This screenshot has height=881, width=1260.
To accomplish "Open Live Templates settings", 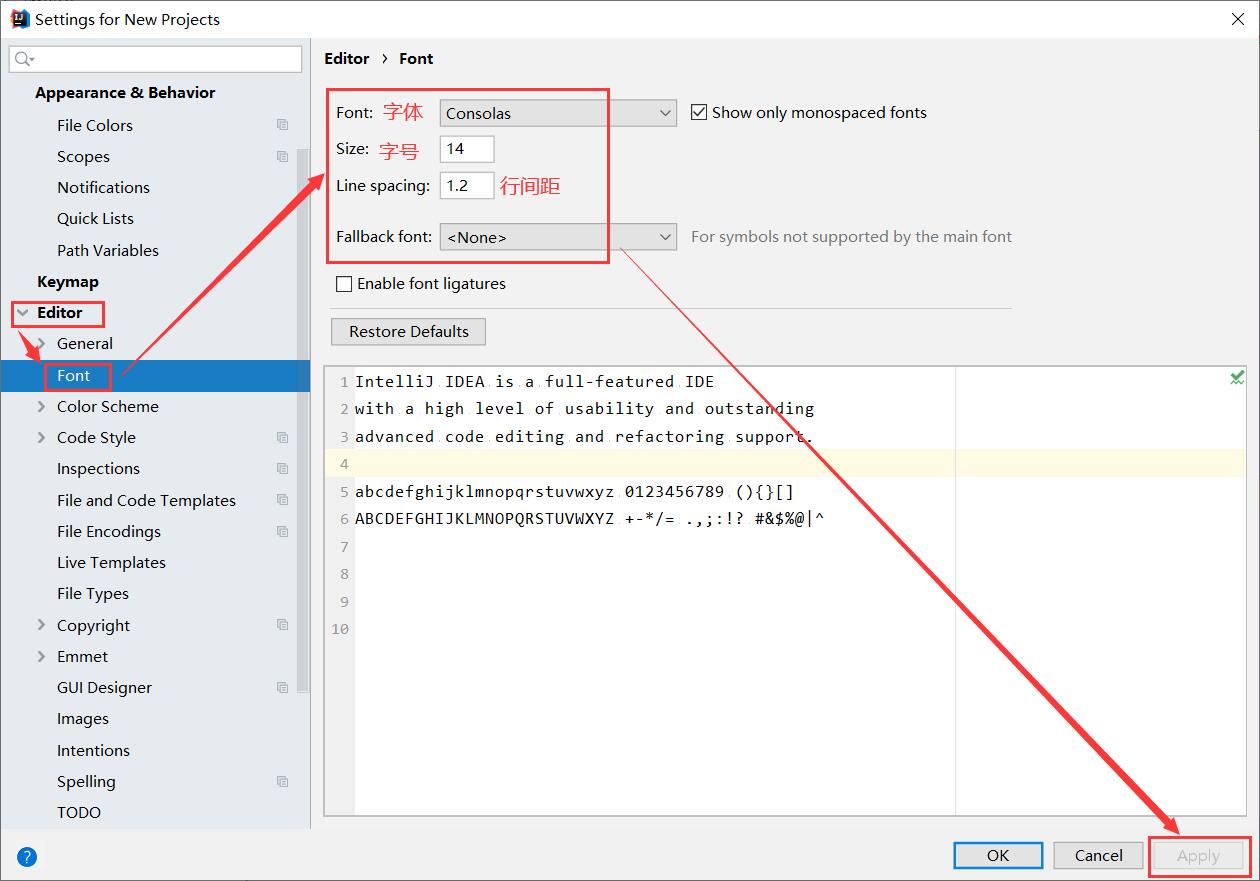I will coord(111,562).
